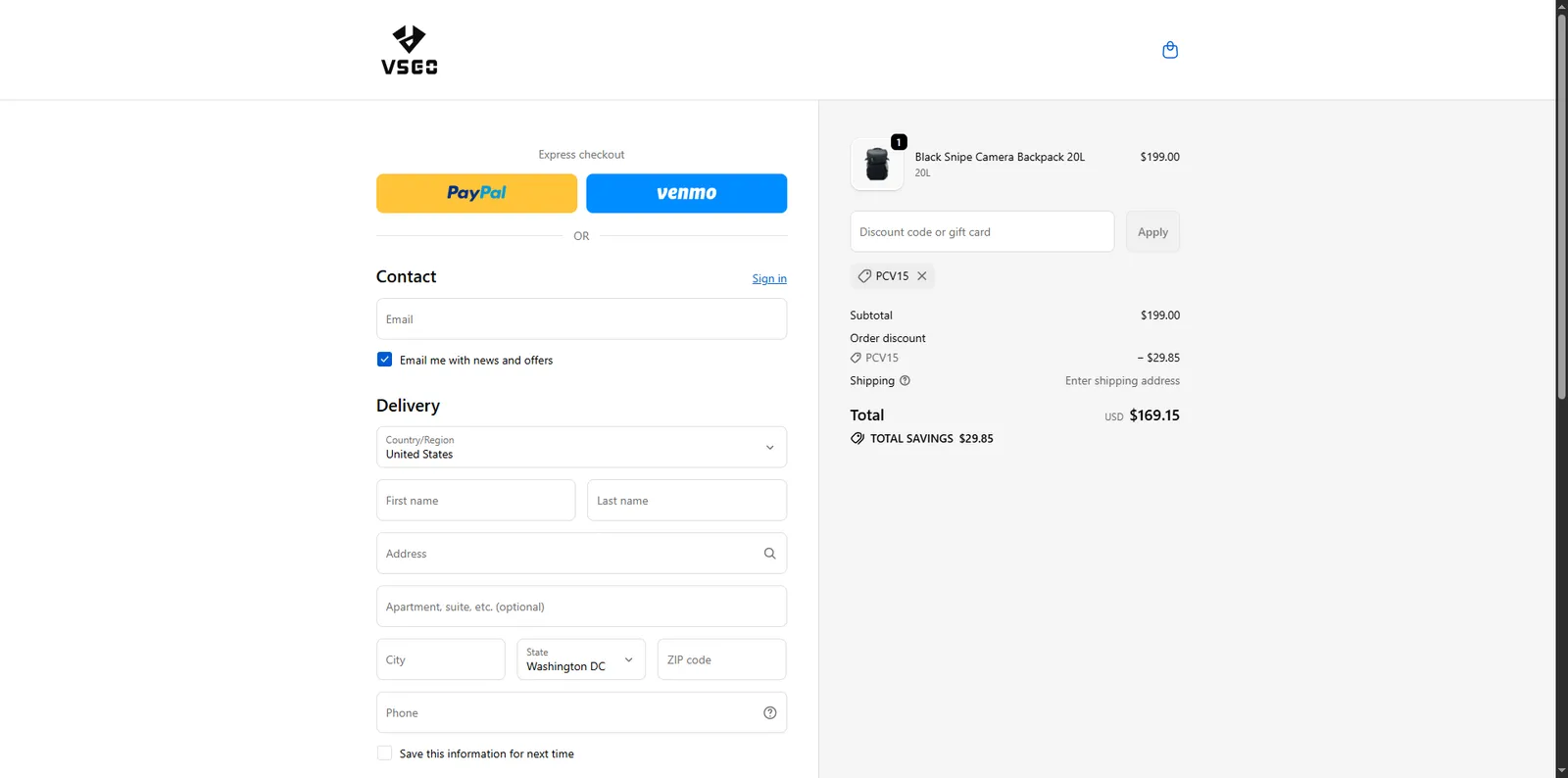Show shipping info help icon
This screenshot has height=778, width=1568.
[x=905, y=381]
